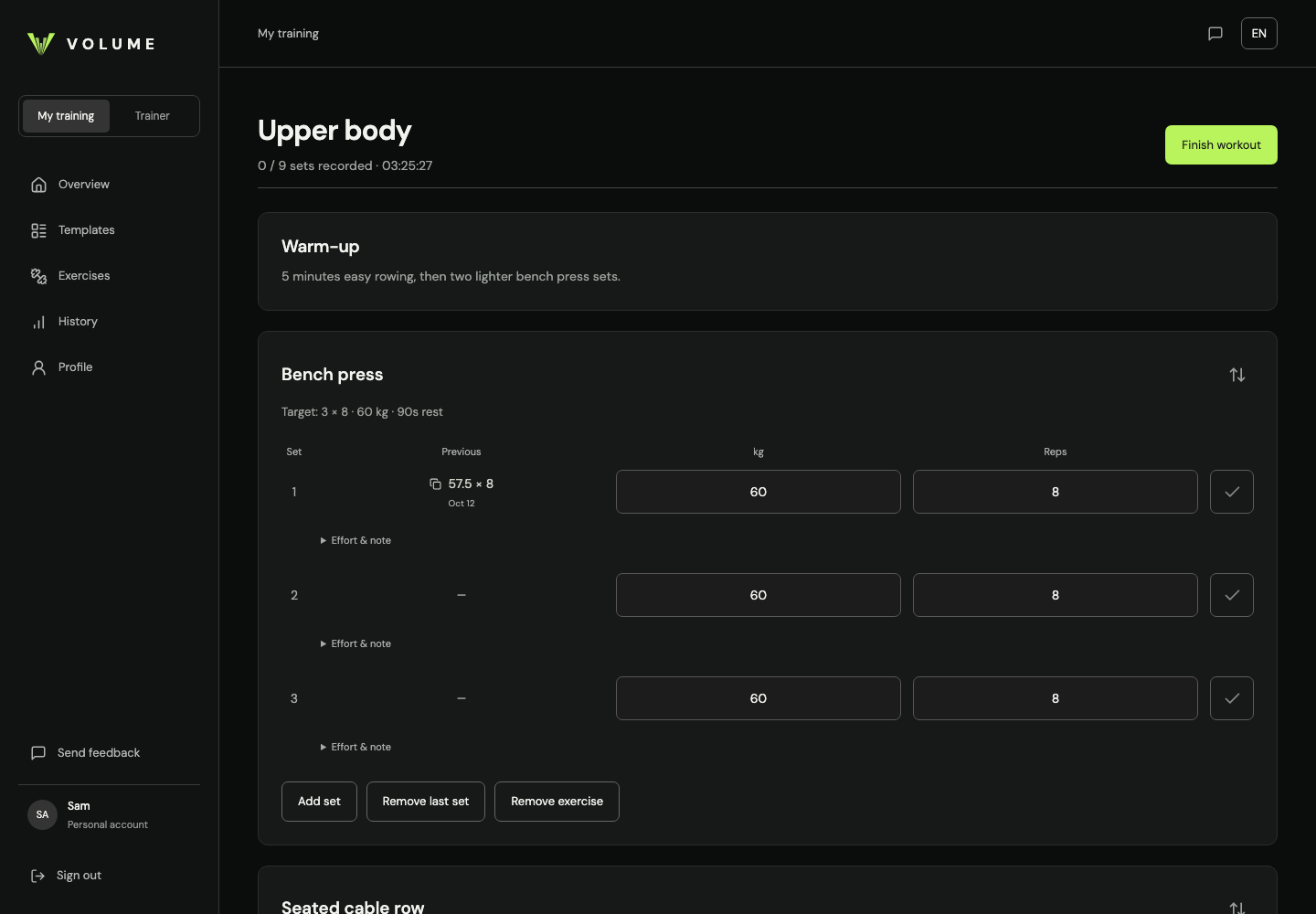Mark Bench press set 3 as done
The image size is (1316, 914).
(x=1232, y=698)
